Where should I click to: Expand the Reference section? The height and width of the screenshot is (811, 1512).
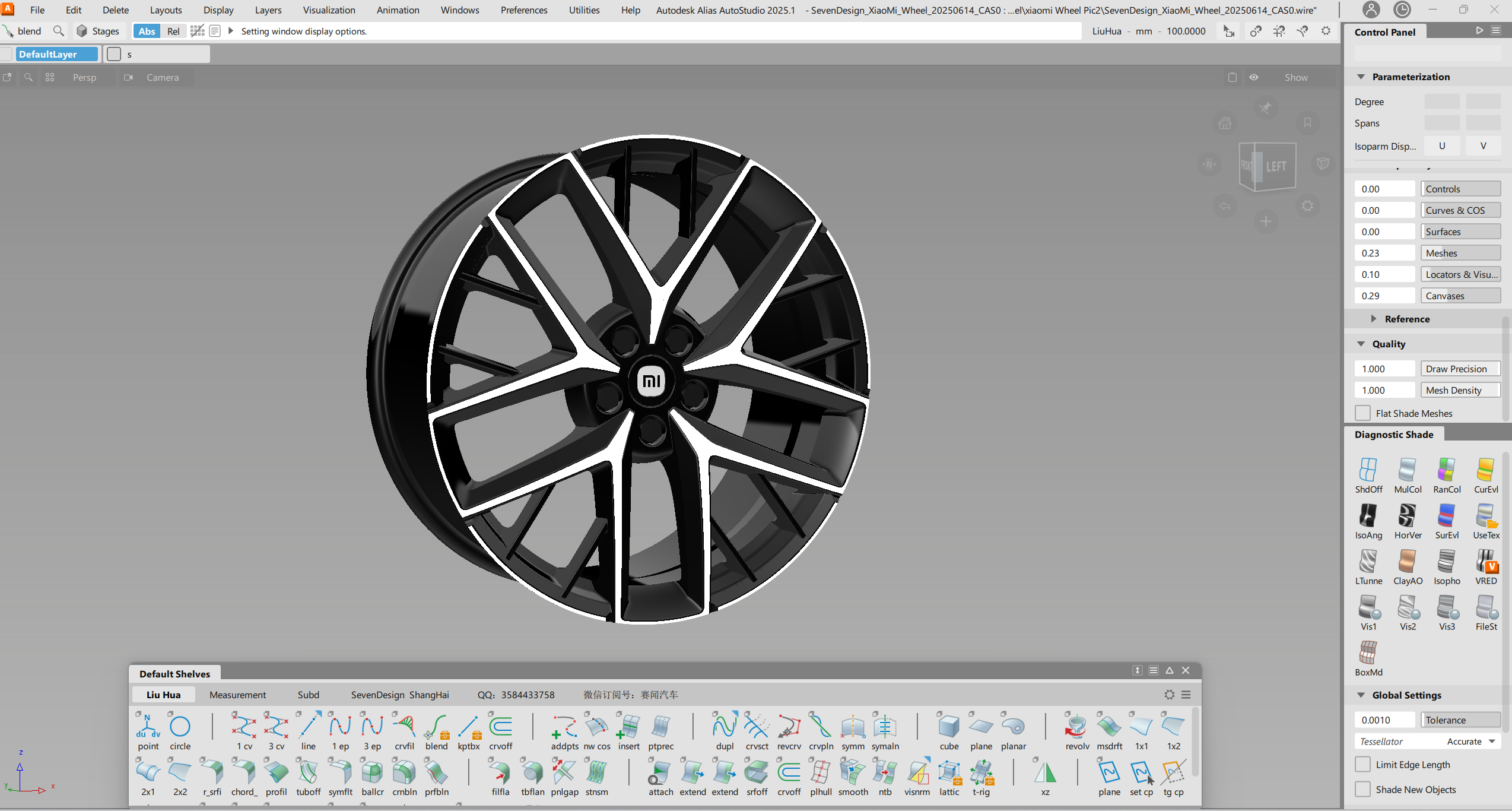(x=1374, y=319)
